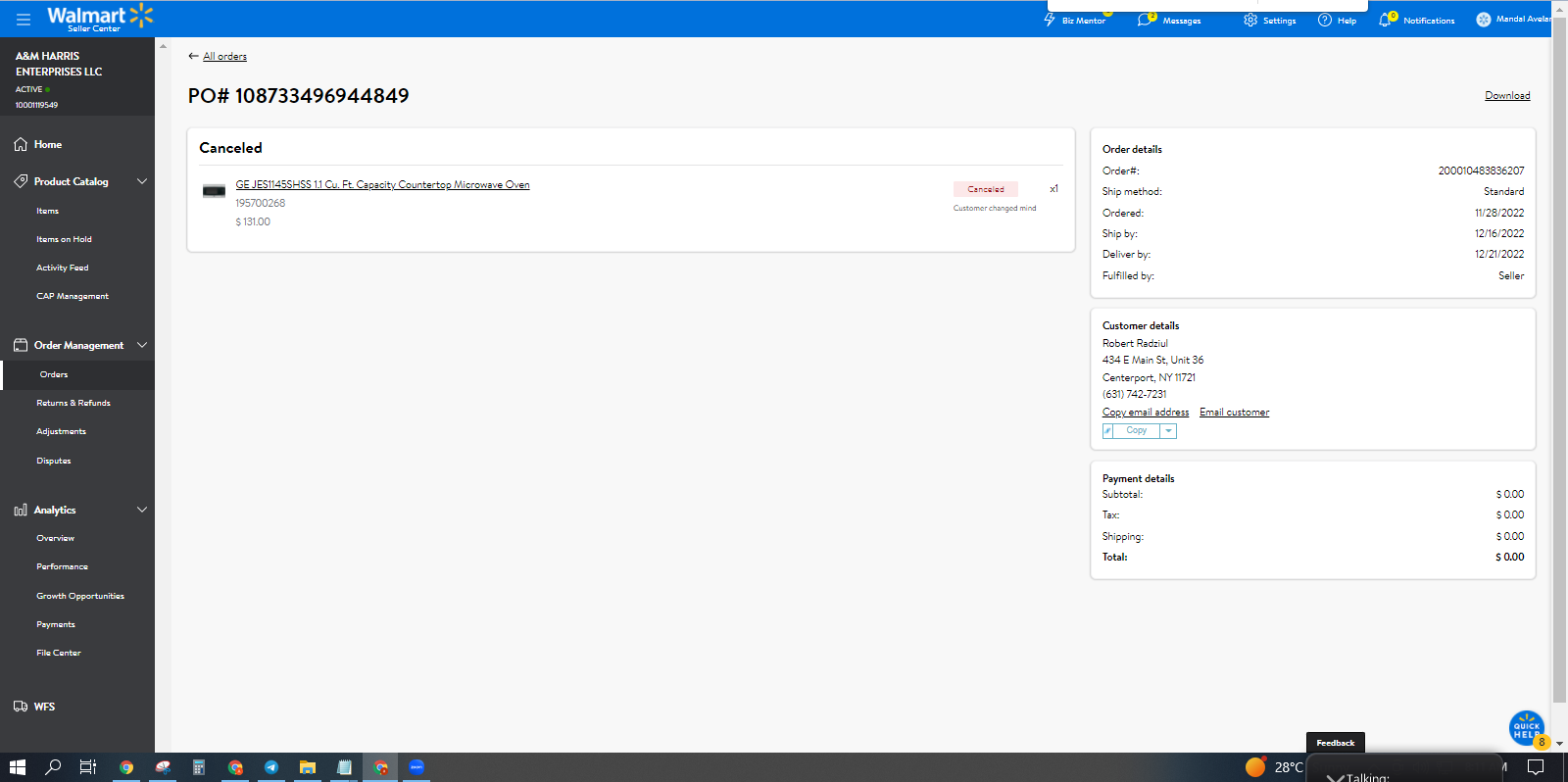Image resolution: width=1568 pixels, height=782 pixels.
Task: Collapse the Analytics section
Action: [x=142, y=510]
